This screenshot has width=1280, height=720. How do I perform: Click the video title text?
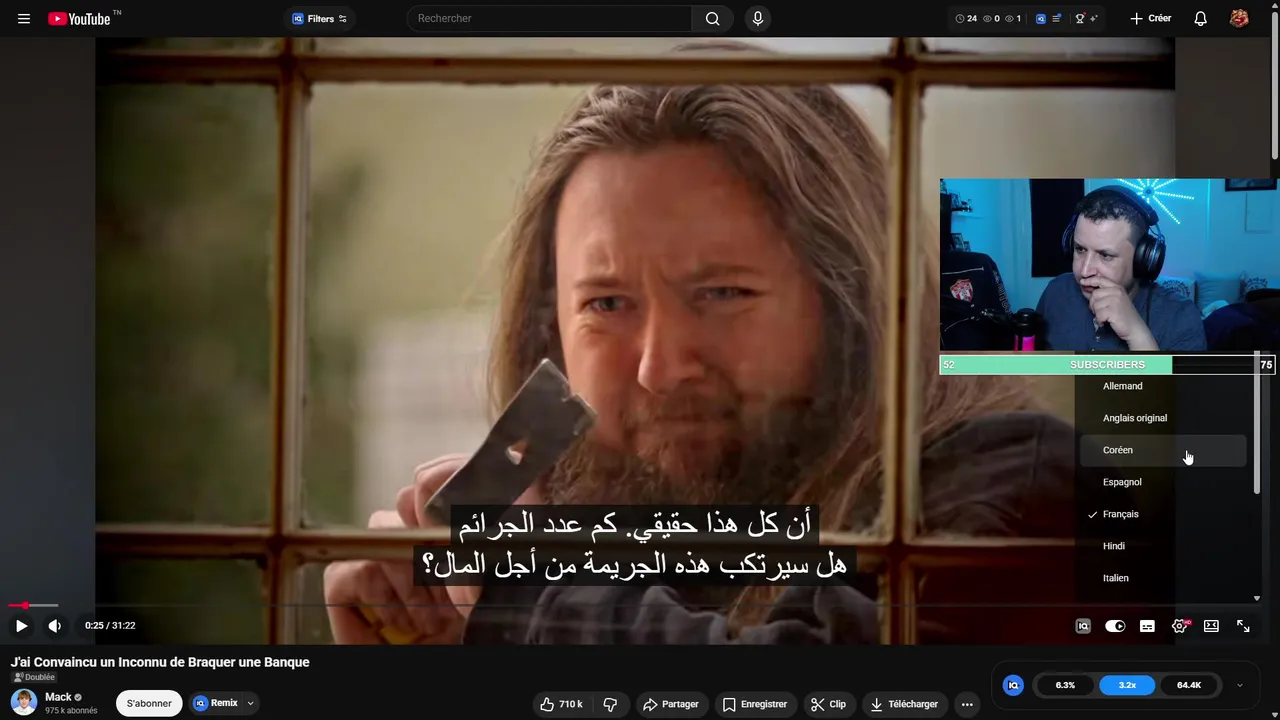tap(160, 662)
